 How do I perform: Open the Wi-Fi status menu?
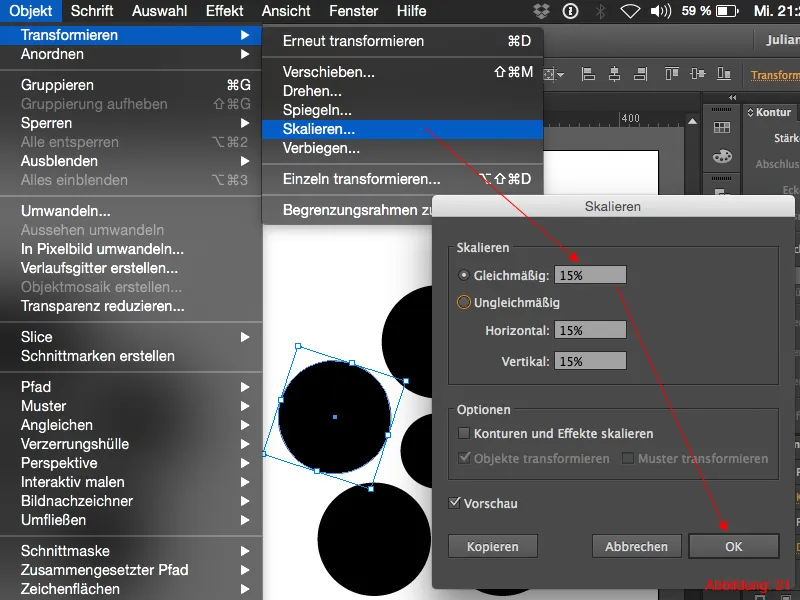coord(630,11)
